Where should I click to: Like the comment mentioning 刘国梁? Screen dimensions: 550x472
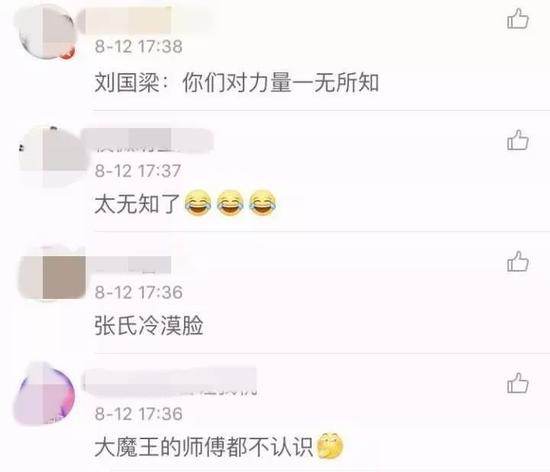point(518,19)
